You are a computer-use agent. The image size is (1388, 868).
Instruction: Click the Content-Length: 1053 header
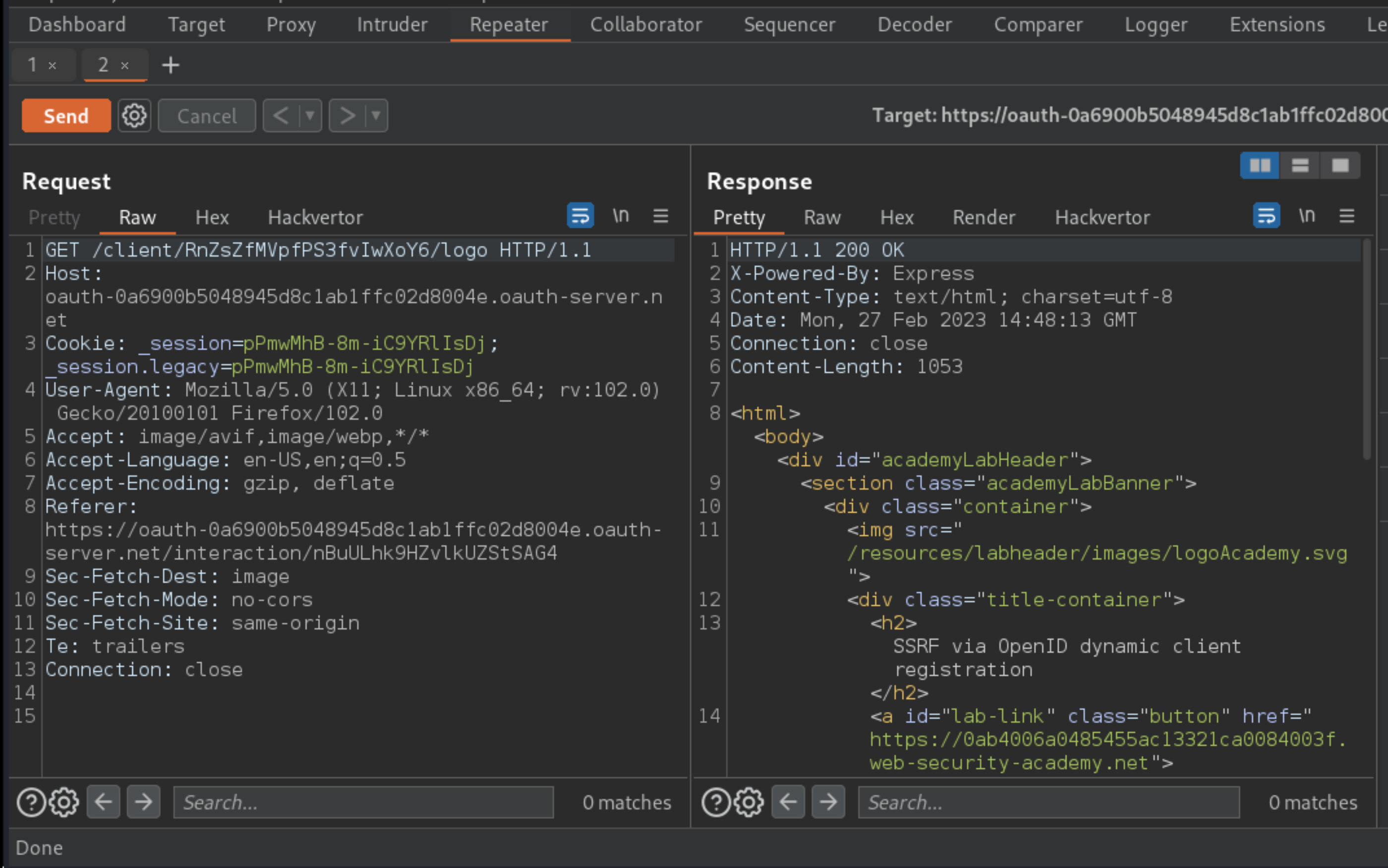(x=846, y=367)
